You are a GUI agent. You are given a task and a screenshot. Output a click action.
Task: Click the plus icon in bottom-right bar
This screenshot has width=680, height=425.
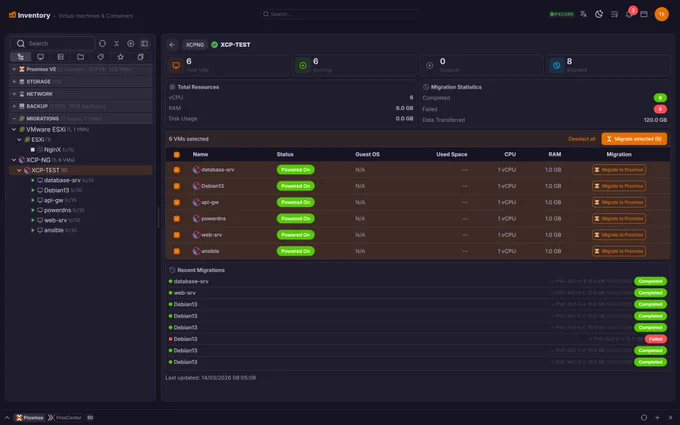(657, 418)
